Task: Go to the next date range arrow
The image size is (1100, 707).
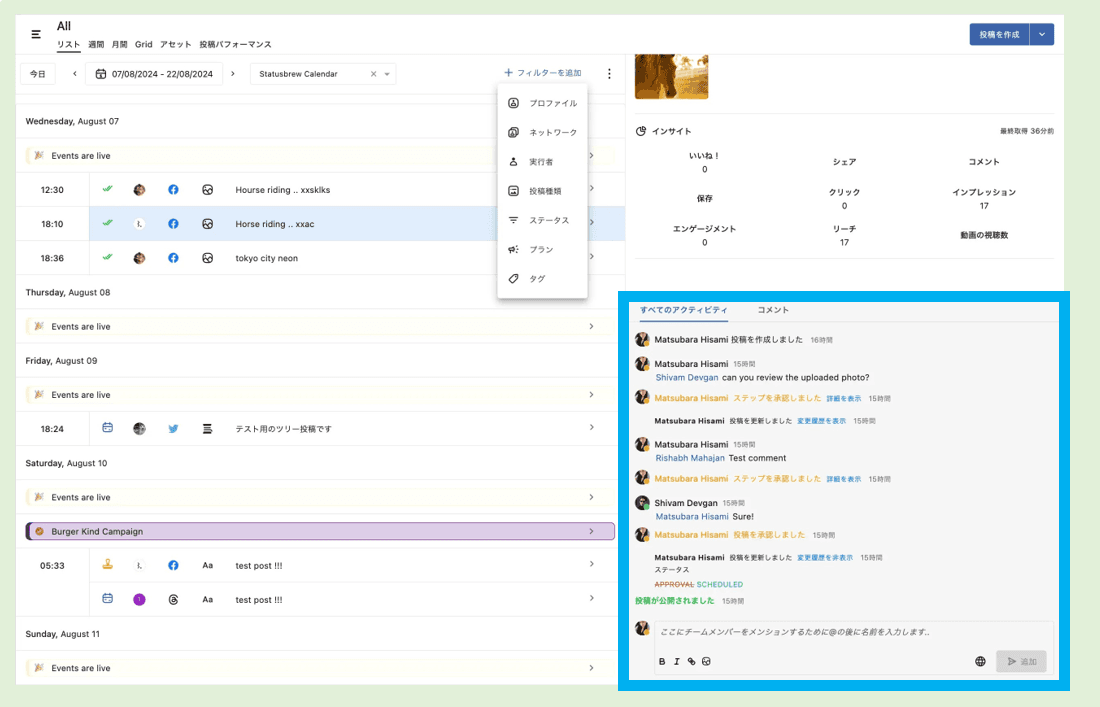Action: [233, 74]
